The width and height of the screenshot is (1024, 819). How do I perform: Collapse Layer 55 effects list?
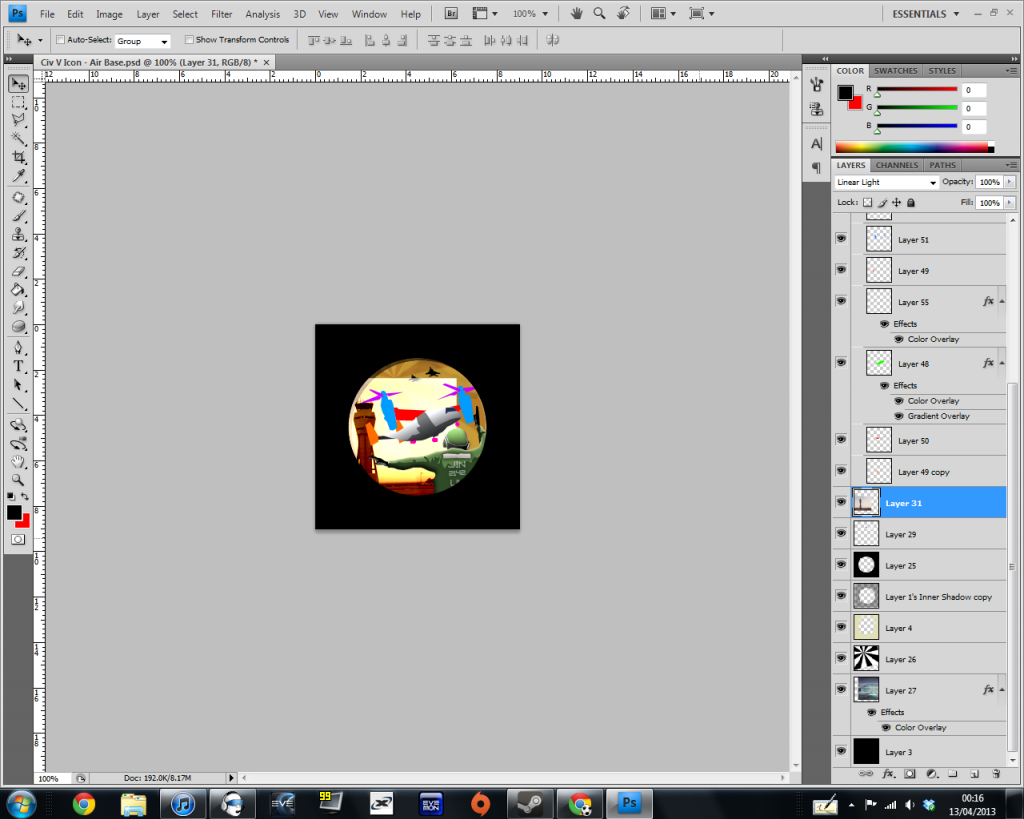[x=1002, y=301]
